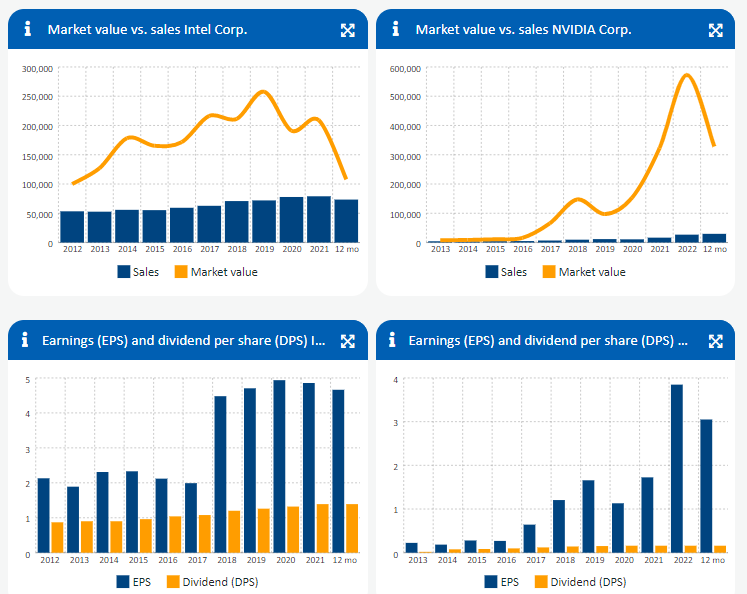Click the Intel market value peak at 2019
This screenshot has width=747, height=594.
263,91
